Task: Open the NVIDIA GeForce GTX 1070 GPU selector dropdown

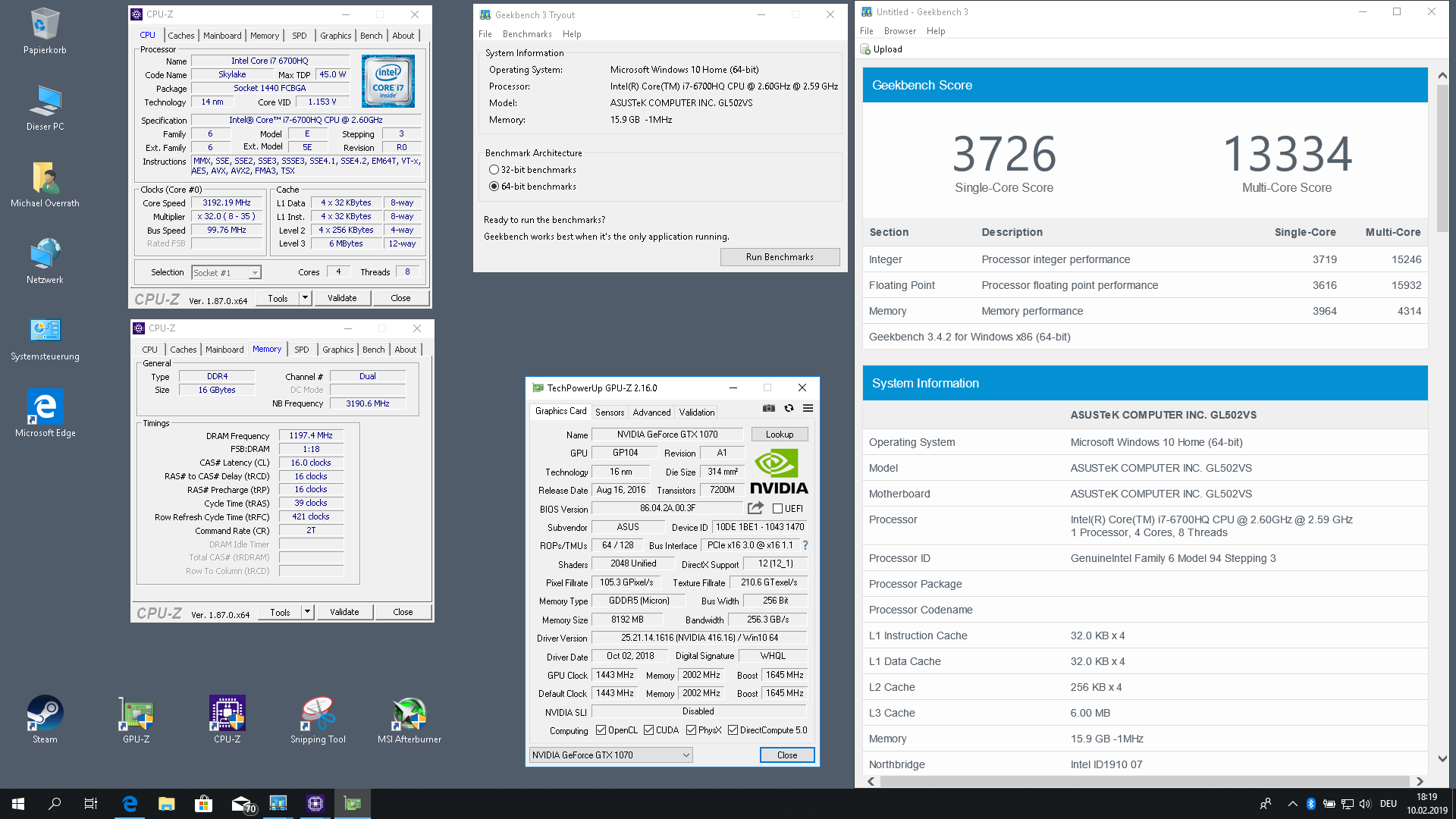Action: click(x=611, y=755)
